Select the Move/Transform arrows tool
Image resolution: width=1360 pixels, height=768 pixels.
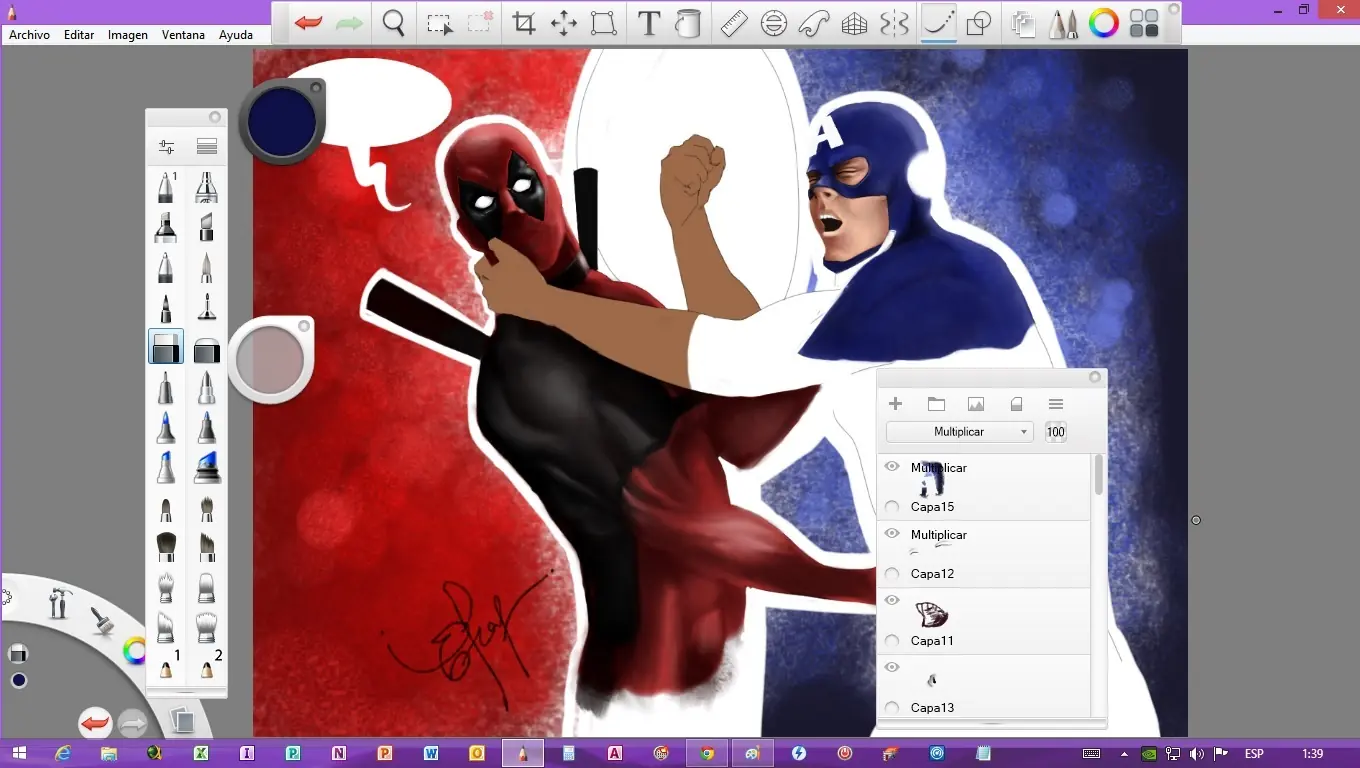pyautogui.click(x=563, y=23)
